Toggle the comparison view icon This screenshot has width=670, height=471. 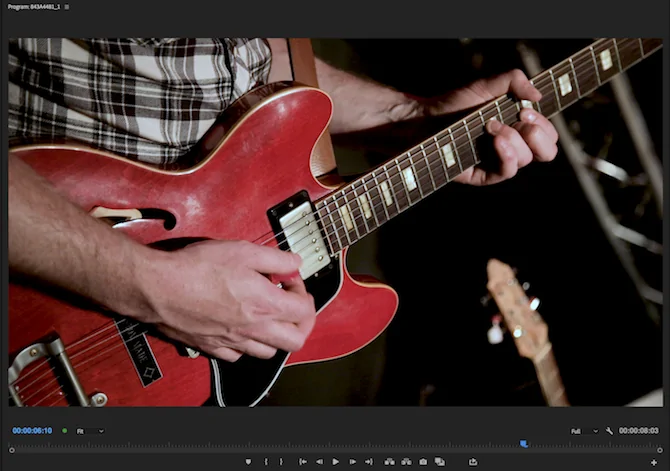pyautogui.click(x=440, y=462)
